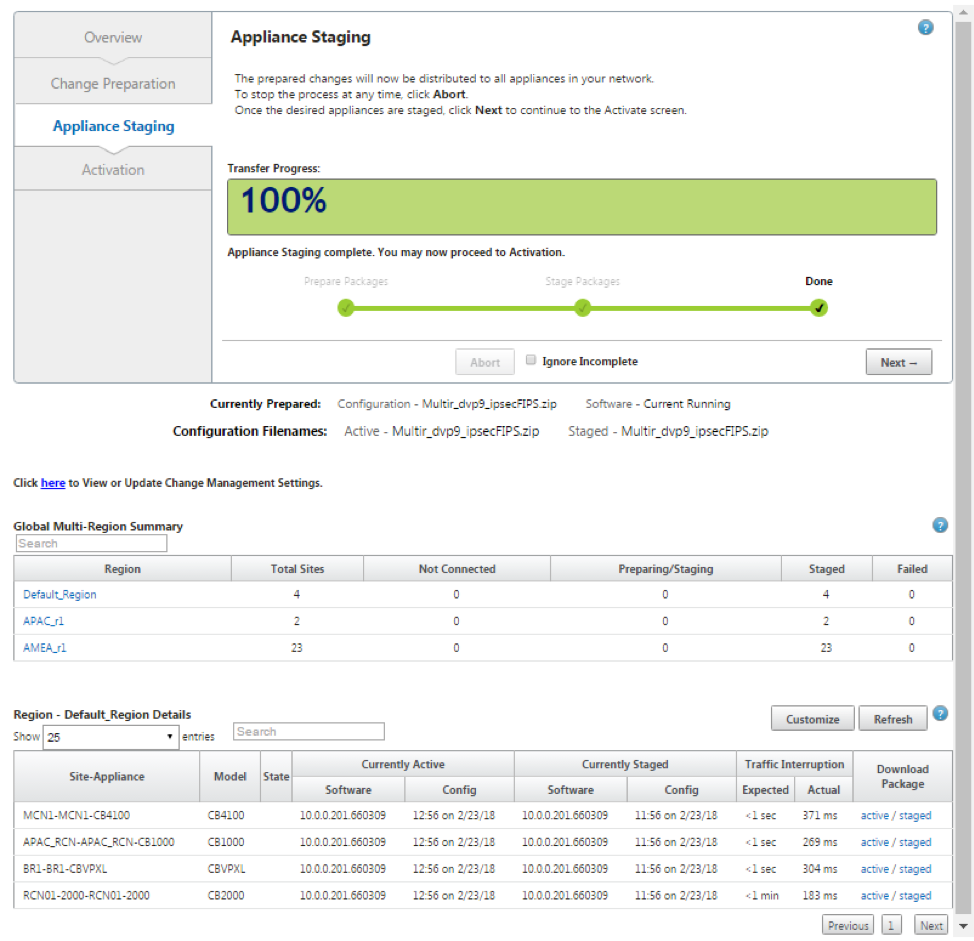The height and width of the screenshot is (941, 974).
Task: Click Next to continue to Activation
Action: pyautogui.click(x=898, y=362)
